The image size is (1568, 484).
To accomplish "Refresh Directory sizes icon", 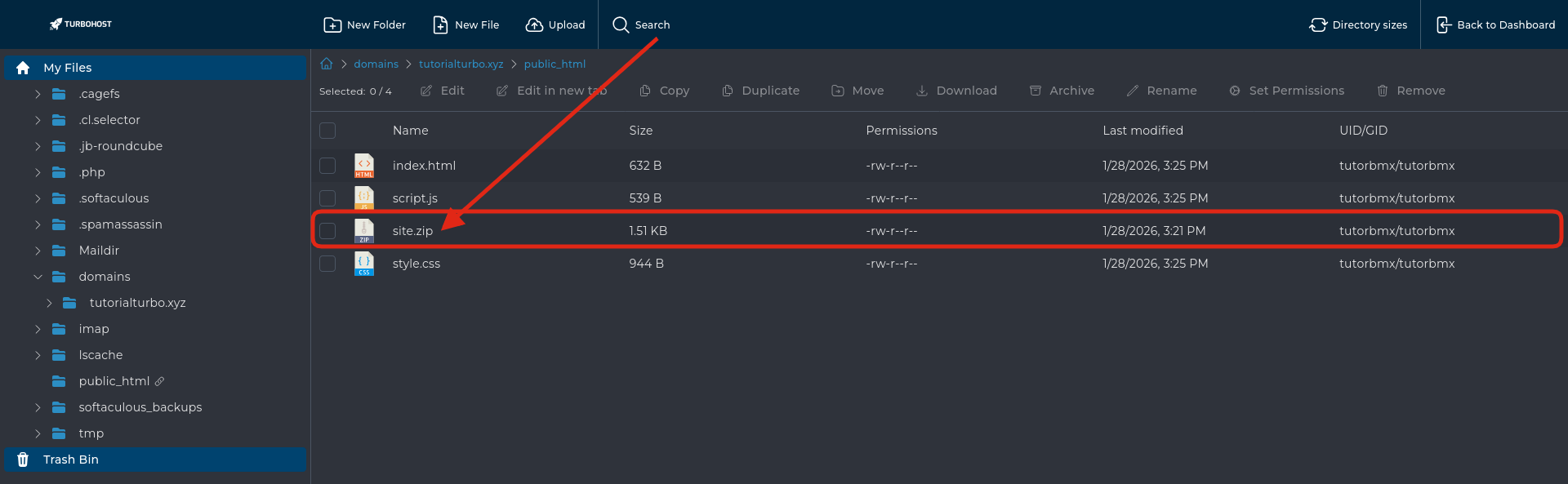I will click(1318, 24).
